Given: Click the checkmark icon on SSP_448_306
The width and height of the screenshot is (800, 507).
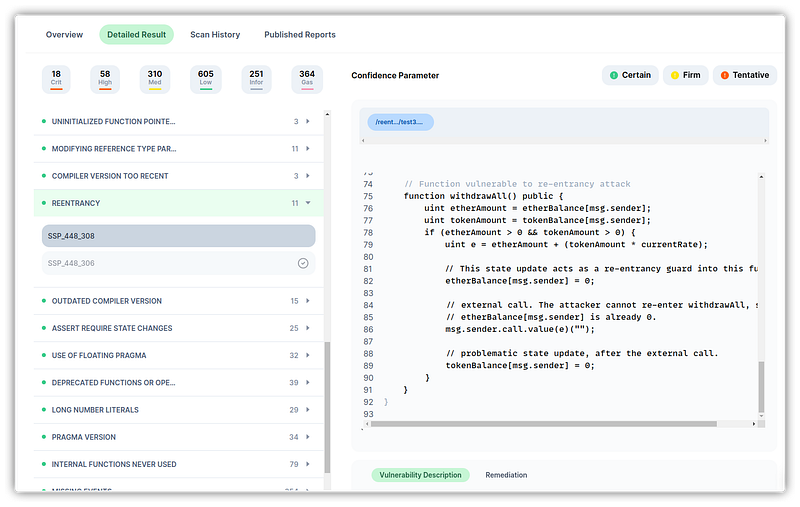Looking at the screenshot, I should tap(303, 263).
